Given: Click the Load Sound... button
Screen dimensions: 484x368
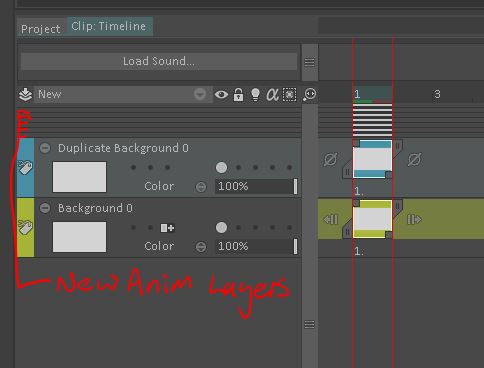Looking at the screenshot, I should [x=159, y=61].
